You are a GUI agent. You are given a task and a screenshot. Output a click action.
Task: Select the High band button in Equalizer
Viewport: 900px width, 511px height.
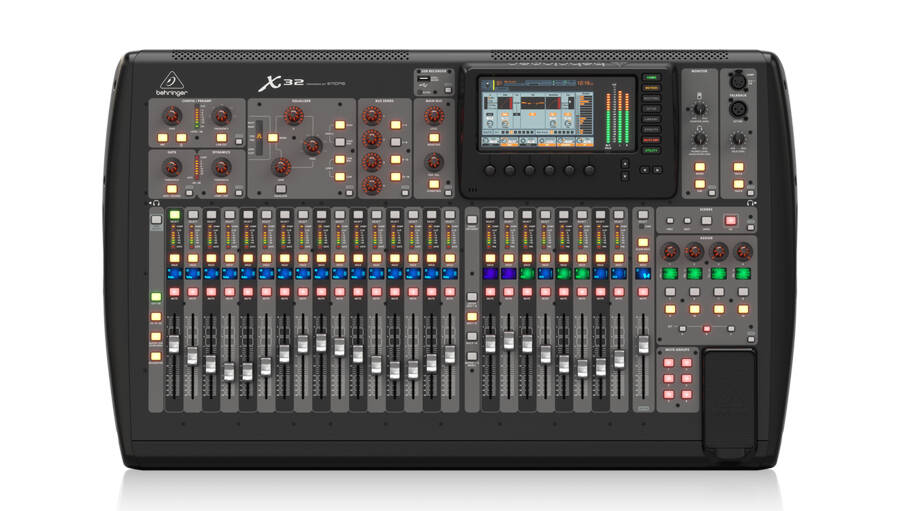pyautogui.click(x=340, y=125)
